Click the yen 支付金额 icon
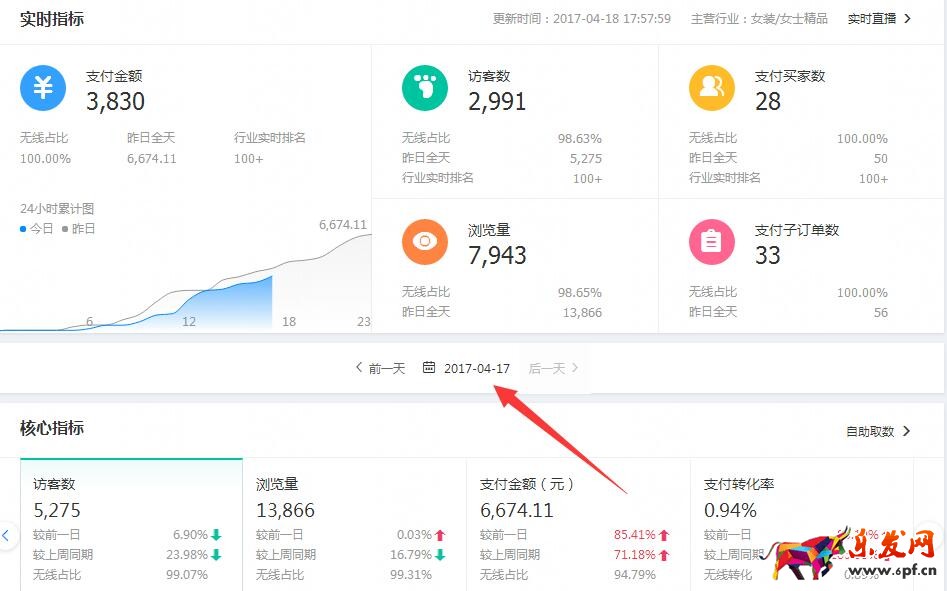The height and width of the screenshot is (591, 947). tap(43, 88)
